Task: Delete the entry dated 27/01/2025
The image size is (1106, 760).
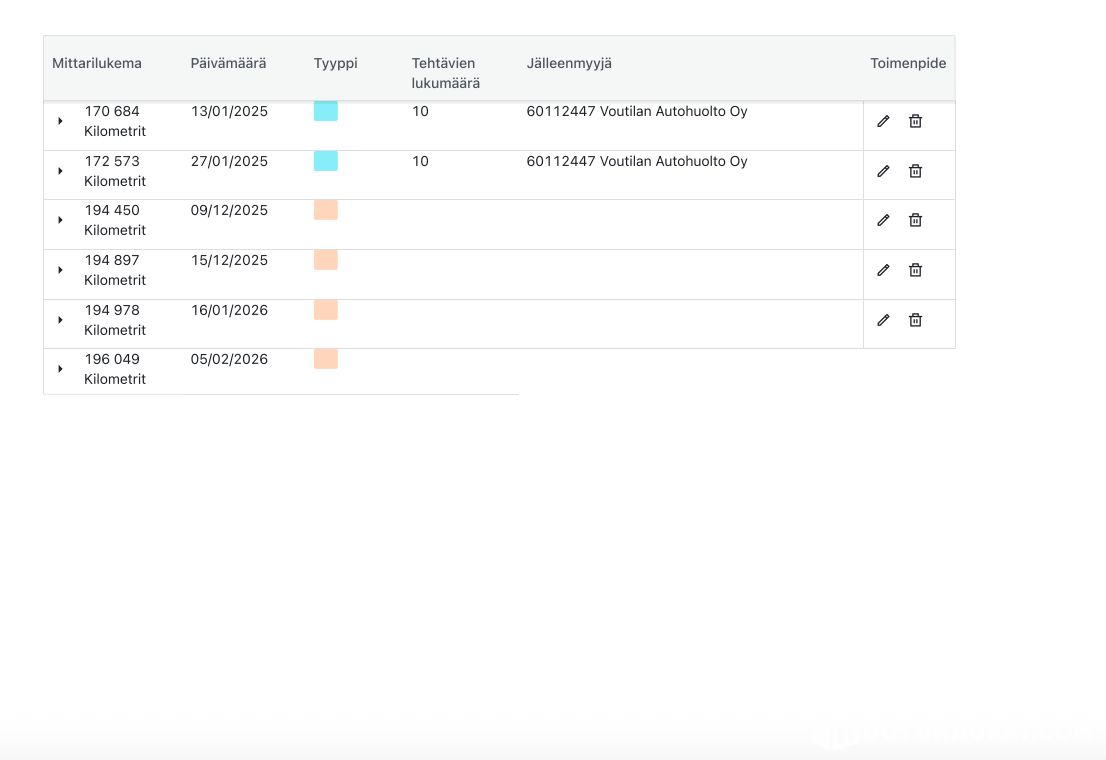Action: 915,171
